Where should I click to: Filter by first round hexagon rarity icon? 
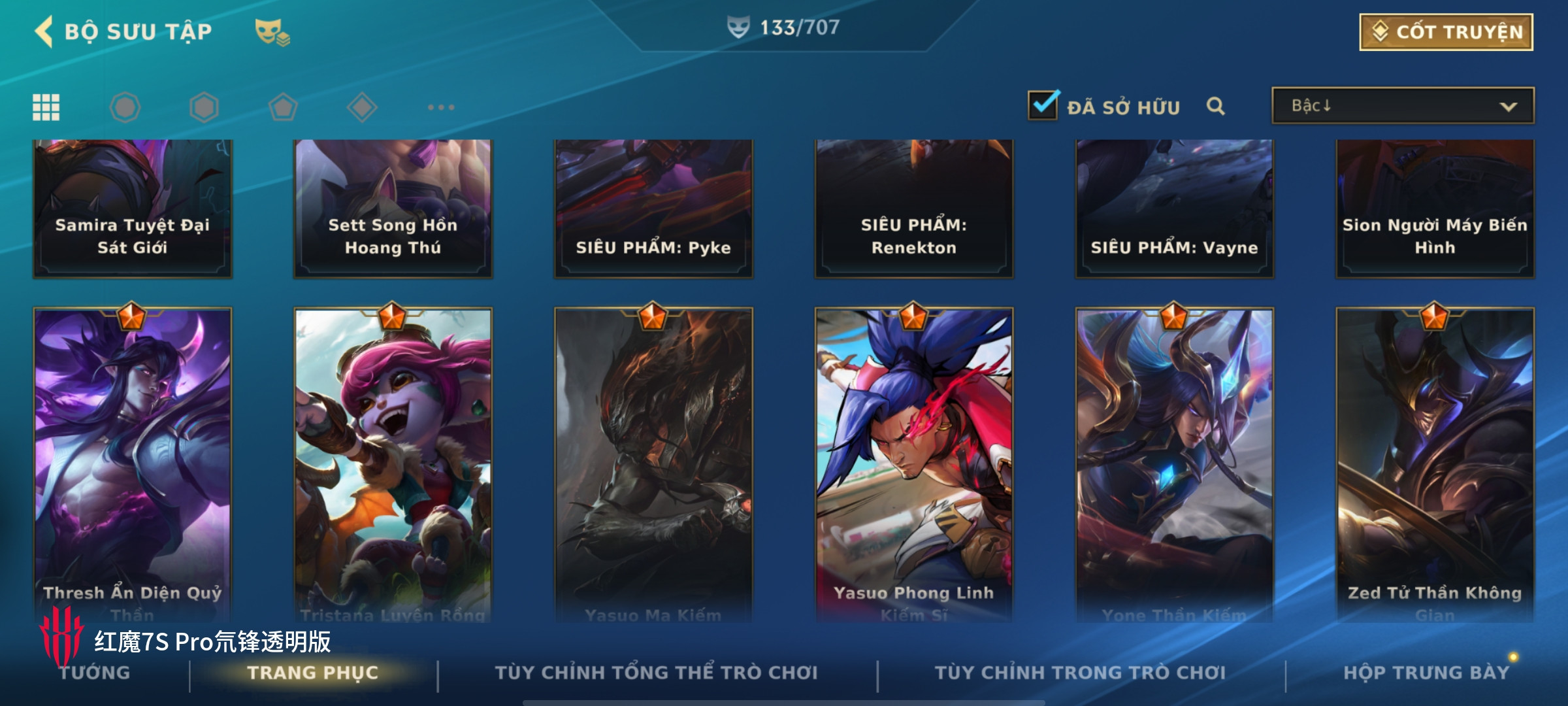coord(125,107)
